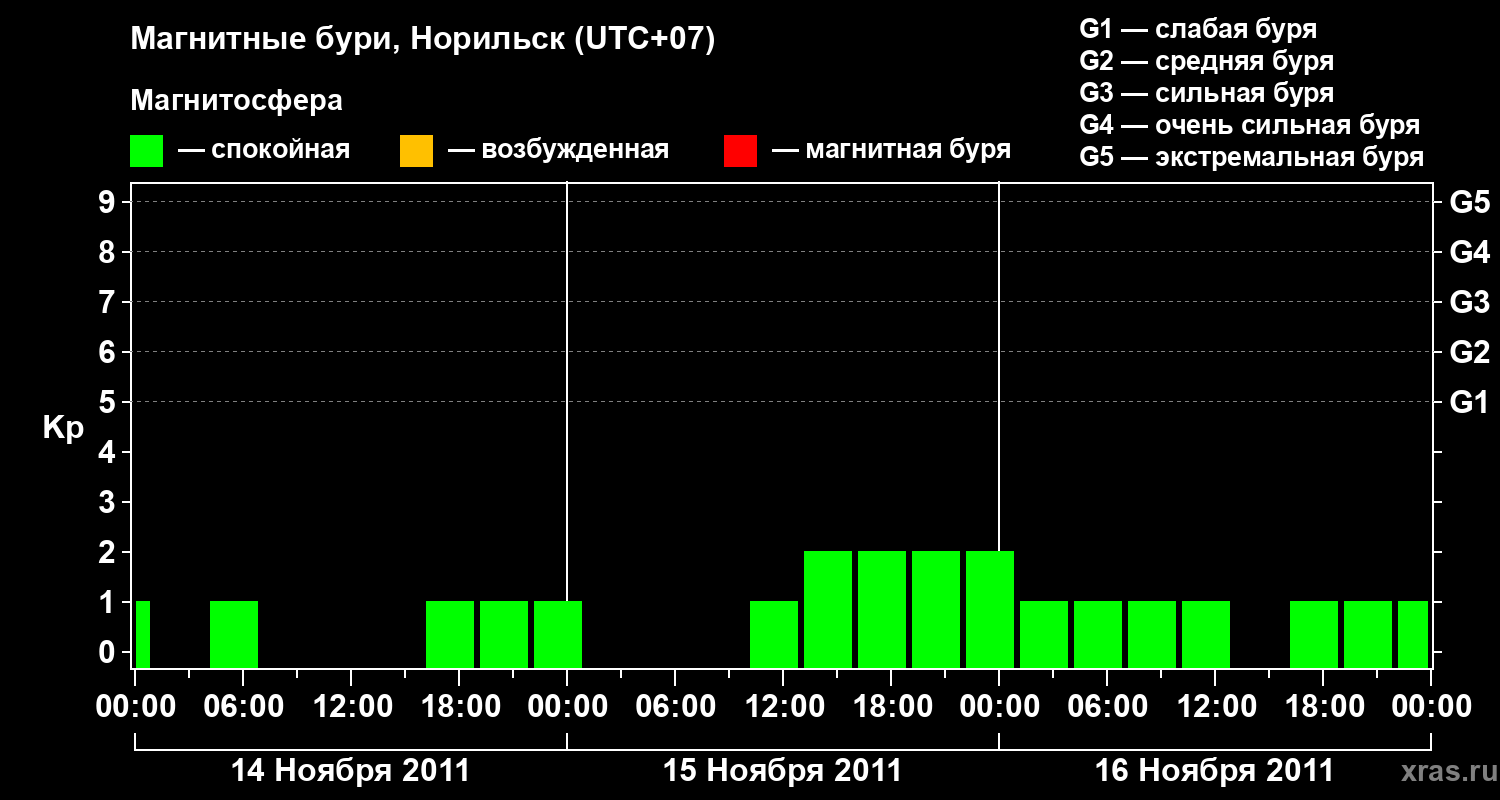The image size is (1500, 800).
Task: Click the Kp 1 bar at 01:00–04:00 on 16 Ноября
Action: pos(1044,634)
